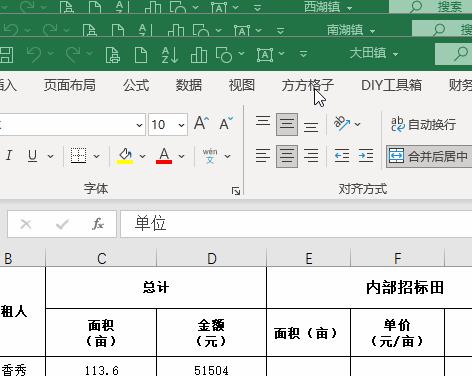Select the column C header
472x376 pixels.
101,258
